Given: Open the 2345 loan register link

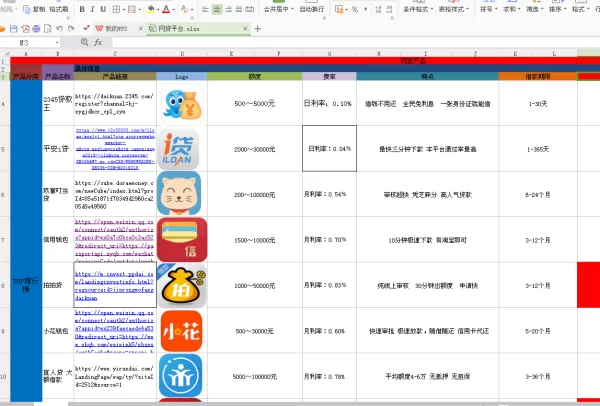Looking at the screenshot, I should click(114, 103).
